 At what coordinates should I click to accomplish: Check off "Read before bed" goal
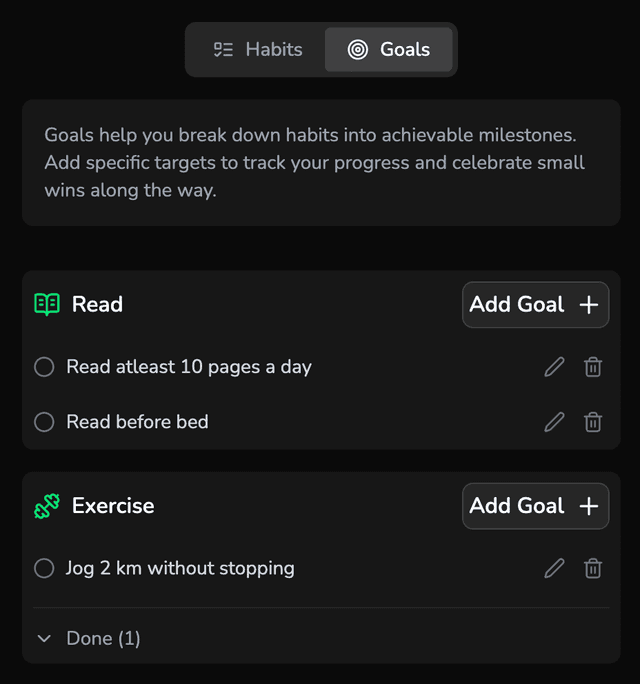tap(44, 422)
